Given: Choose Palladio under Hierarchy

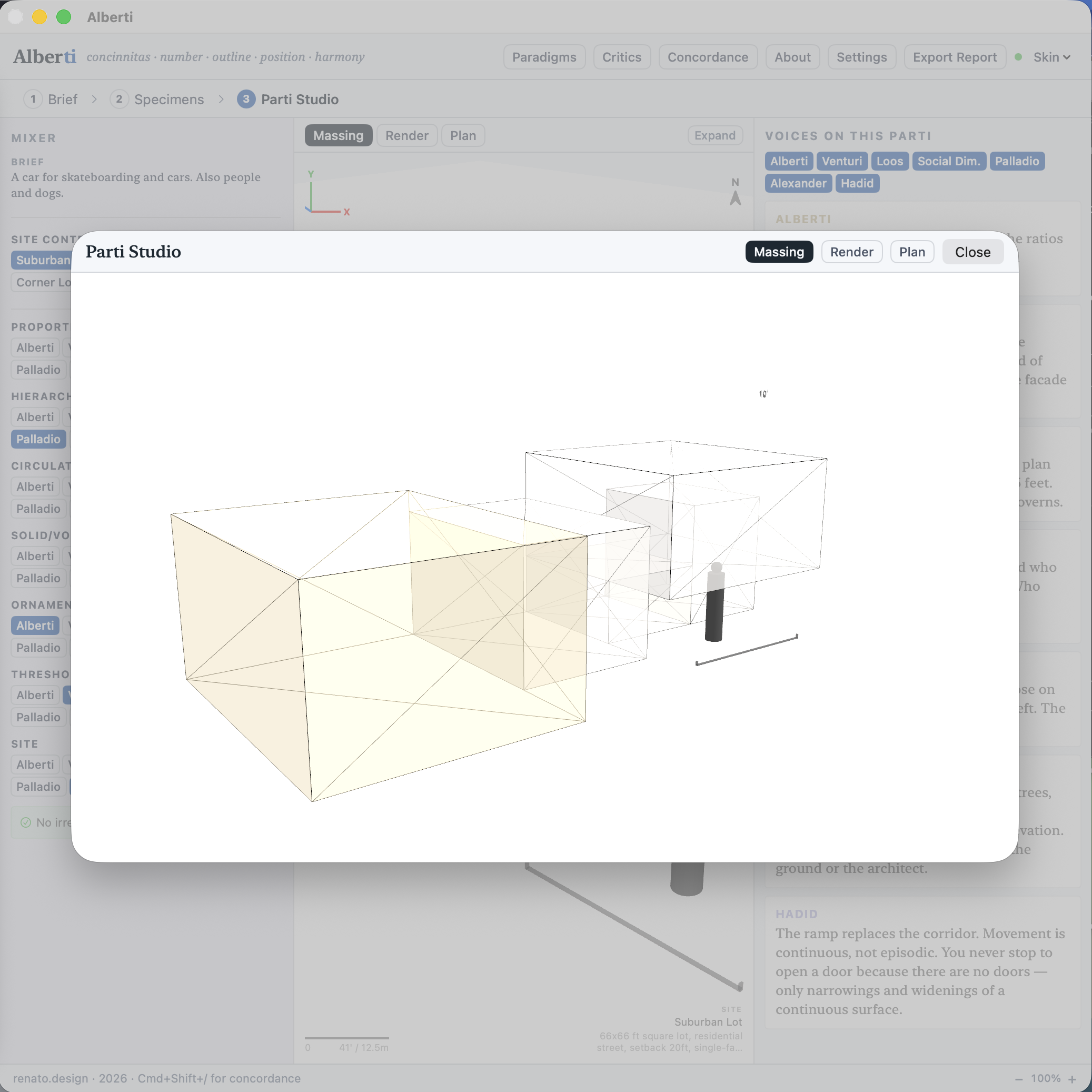Looking at the screenshot, I should click(38, 439).
